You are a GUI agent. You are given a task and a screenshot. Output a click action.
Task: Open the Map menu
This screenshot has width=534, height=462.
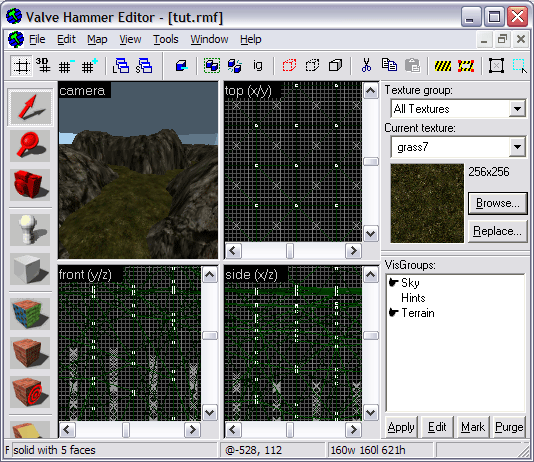[x=97, y=39]
